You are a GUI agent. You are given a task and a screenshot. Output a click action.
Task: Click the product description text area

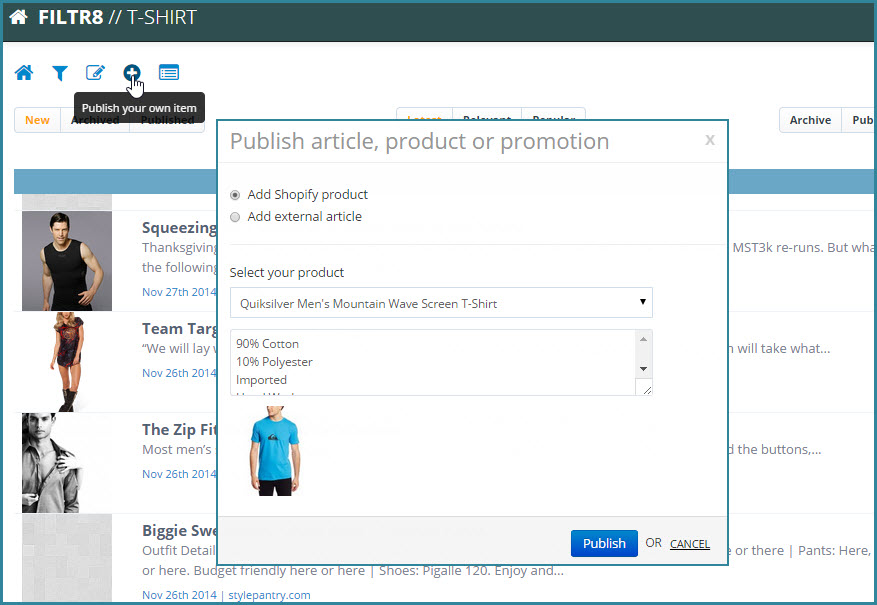[433, 362]
